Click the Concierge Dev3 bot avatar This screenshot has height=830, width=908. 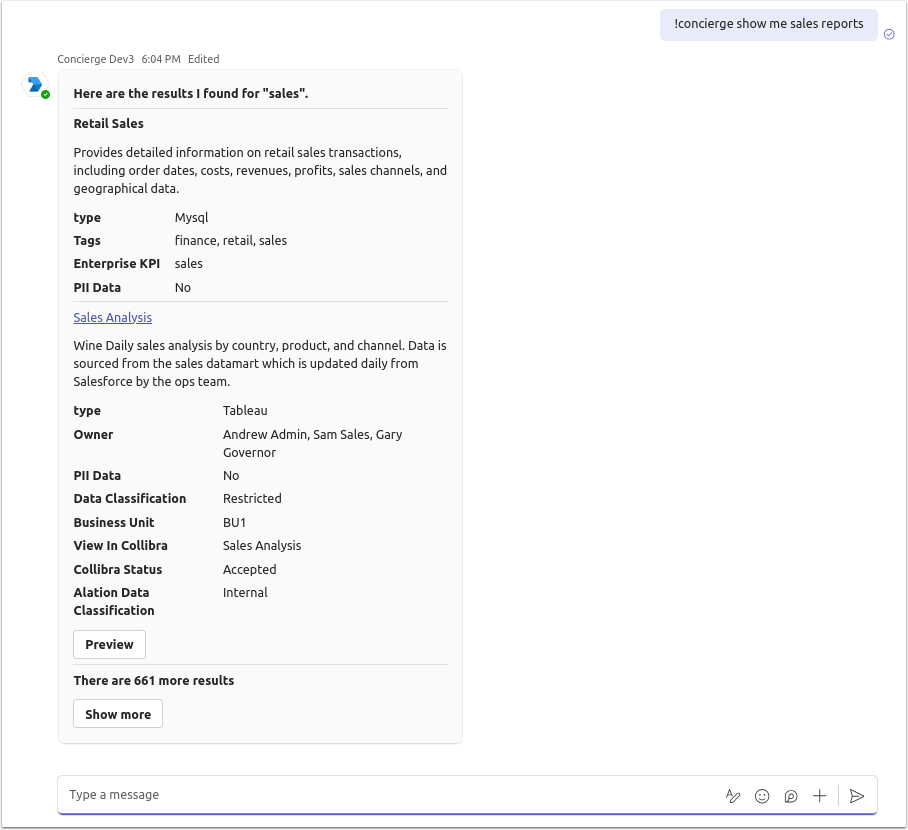[x=35, y=85]
